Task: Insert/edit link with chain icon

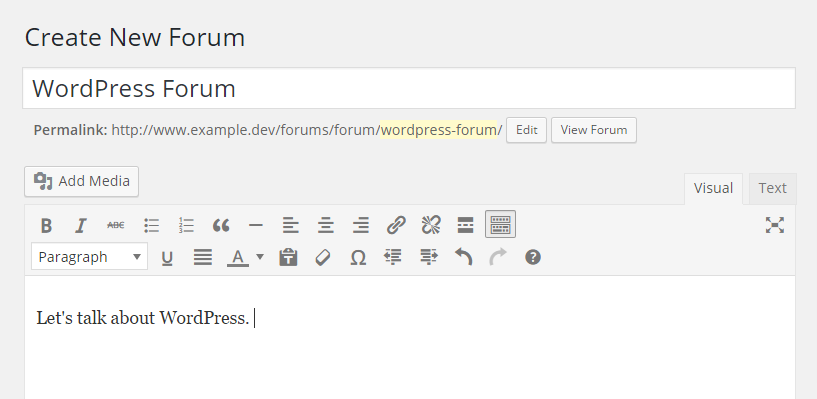Action: (396, 226)
